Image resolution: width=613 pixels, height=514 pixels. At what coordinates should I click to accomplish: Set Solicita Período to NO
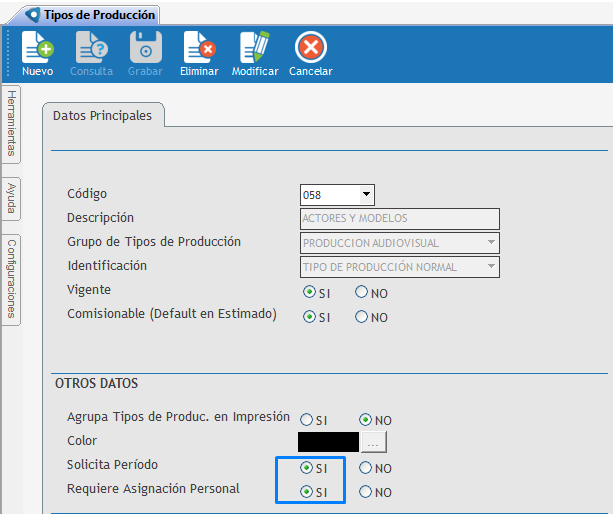[x=365, y=468]
